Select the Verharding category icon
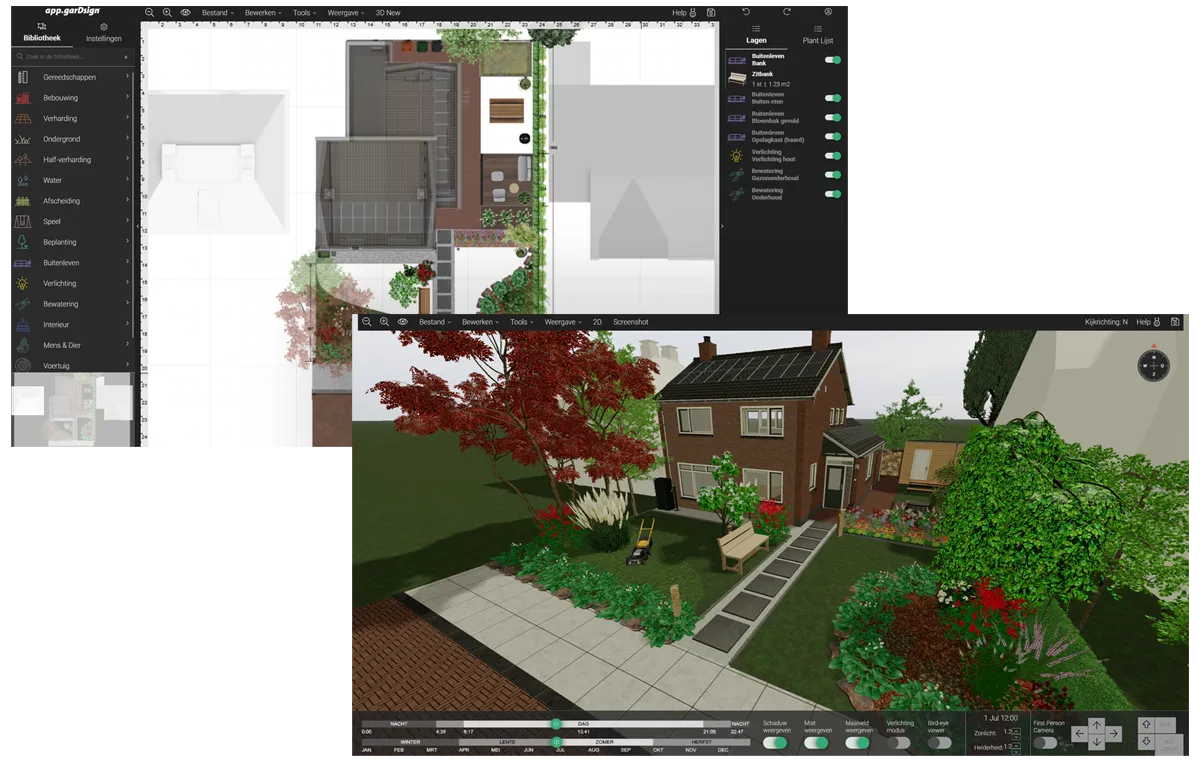The width and height of the screenshot is (1200, 762). 23,118
